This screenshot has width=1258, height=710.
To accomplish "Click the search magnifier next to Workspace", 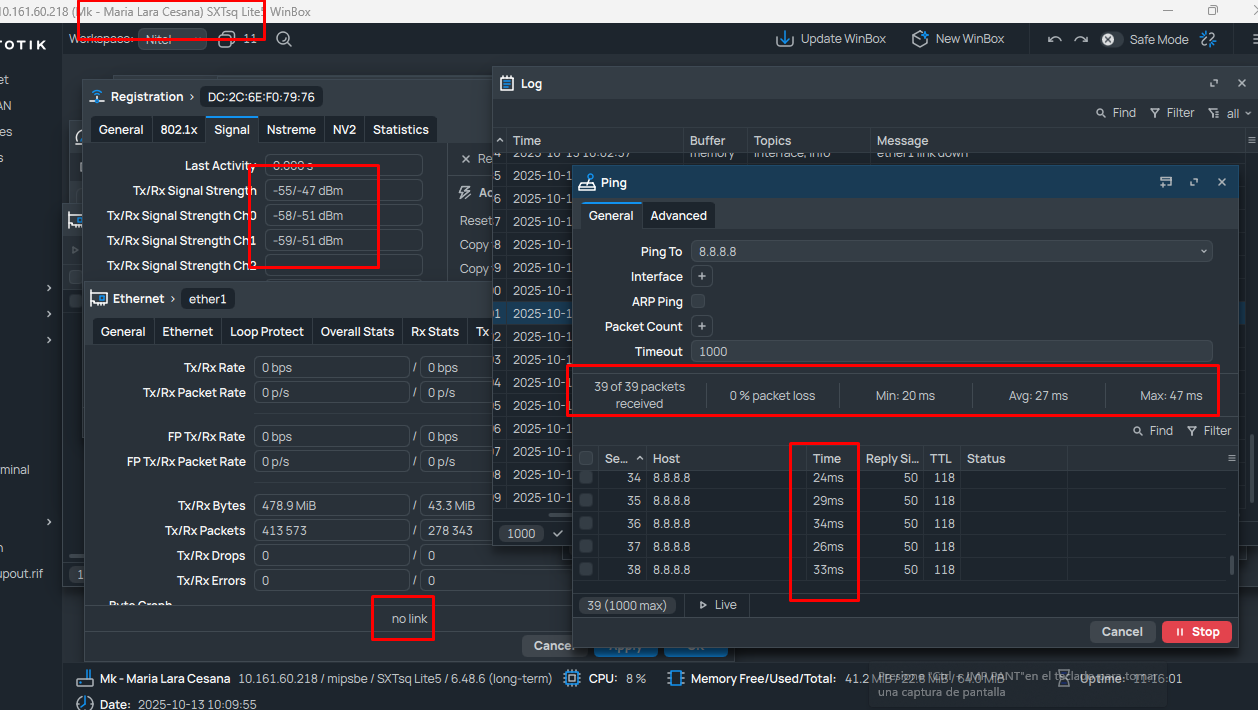I will (x=284, y=39).
